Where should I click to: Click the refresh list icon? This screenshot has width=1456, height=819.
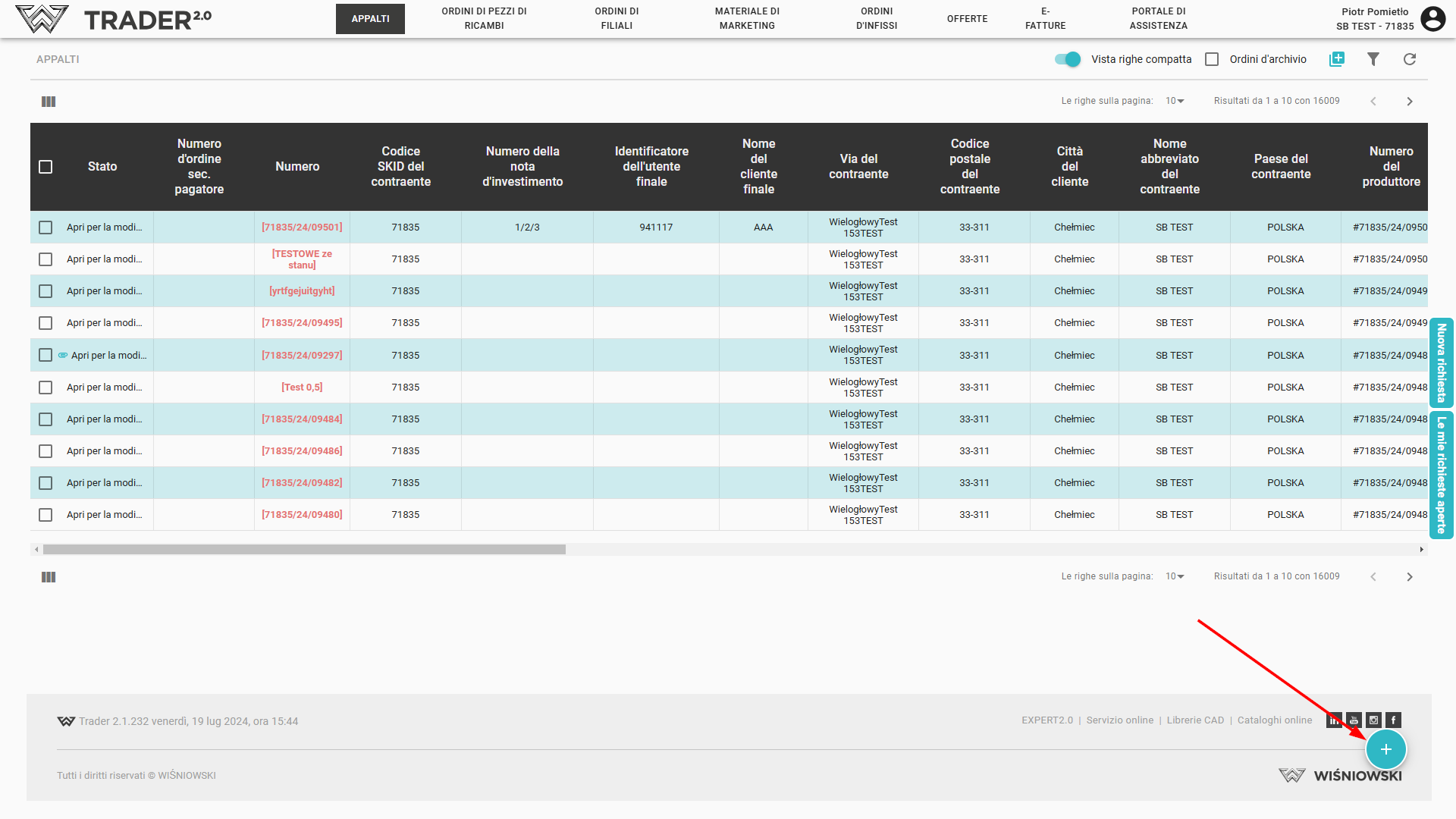click(1409, 59)
